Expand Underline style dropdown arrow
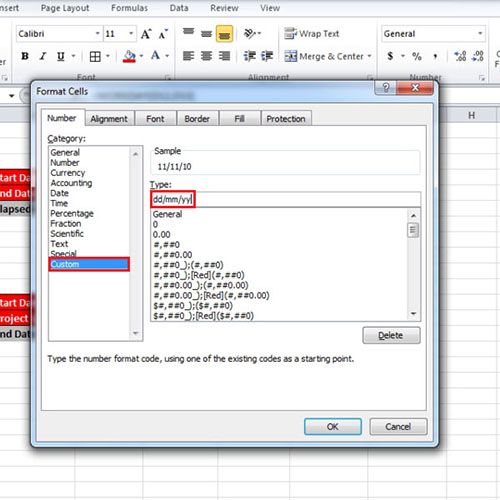The image size is (500, 500). [73, 56]
